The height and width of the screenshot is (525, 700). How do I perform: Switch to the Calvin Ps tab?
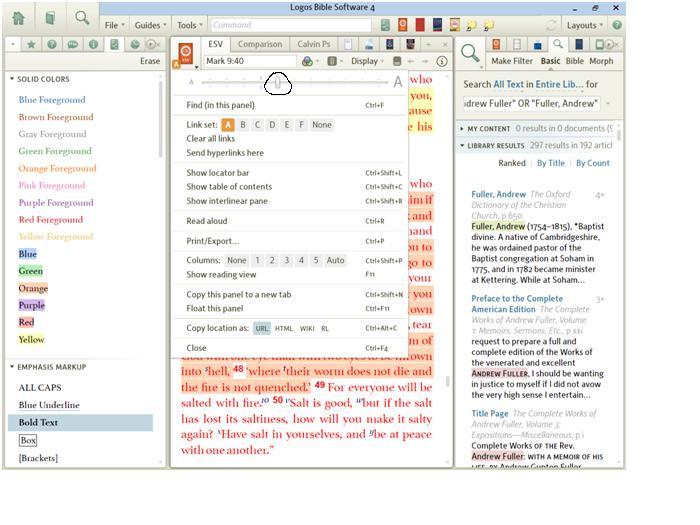tap(313, 44)
